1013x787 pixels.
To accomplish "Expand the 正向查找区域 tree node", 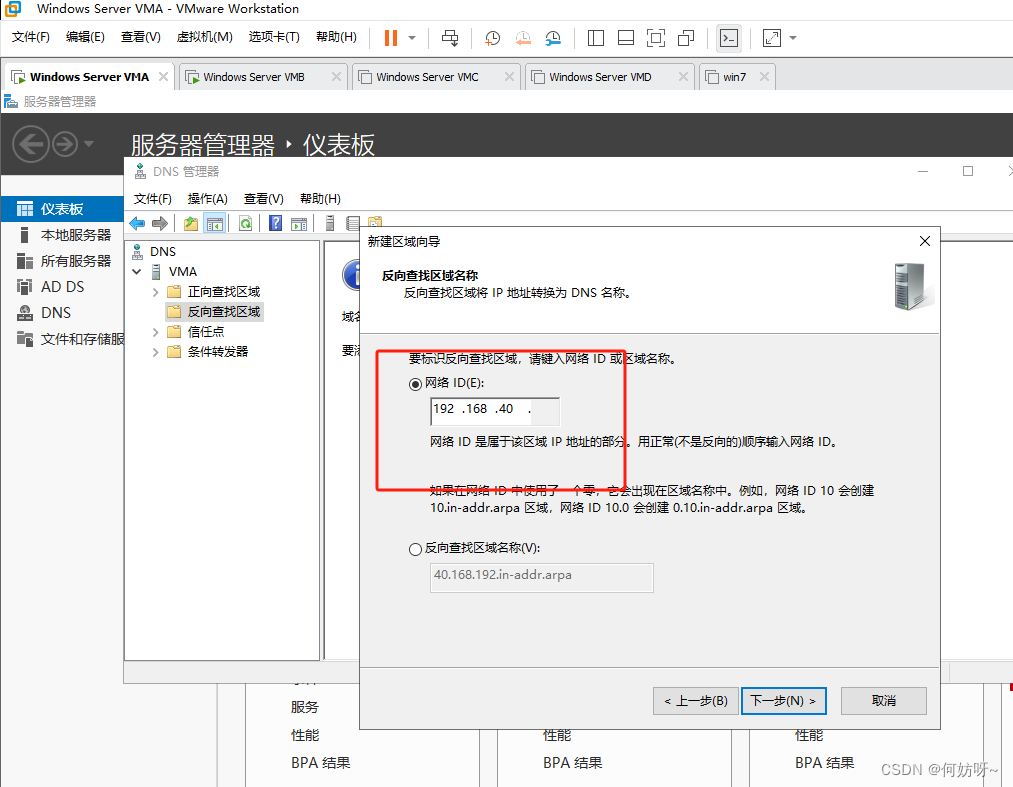I will [x=155, y=292].
